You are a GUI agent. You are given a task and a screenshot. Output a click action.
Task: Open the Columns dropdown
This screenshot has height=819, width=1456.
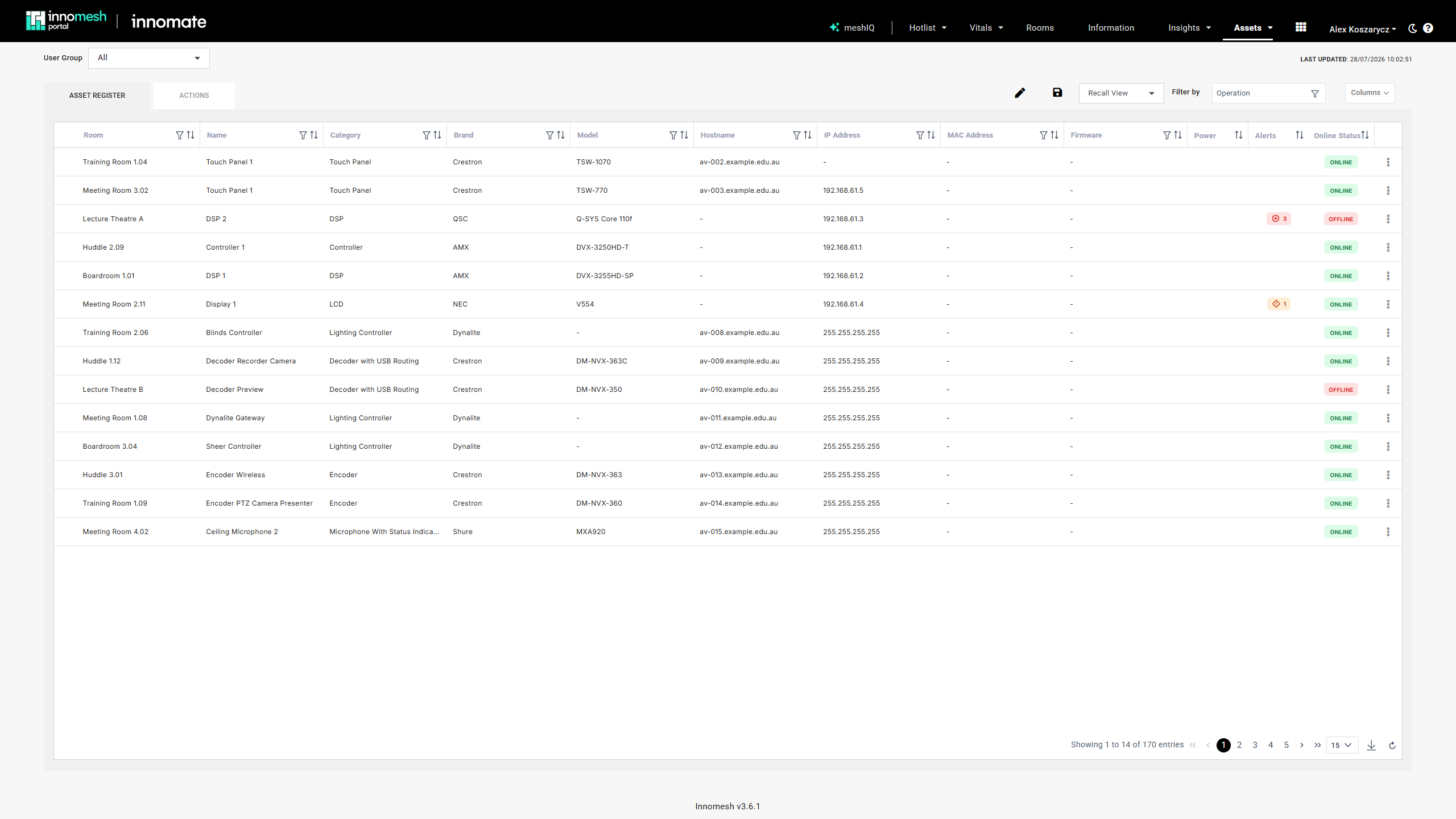pyautogui.click(x=1370, y=93)
